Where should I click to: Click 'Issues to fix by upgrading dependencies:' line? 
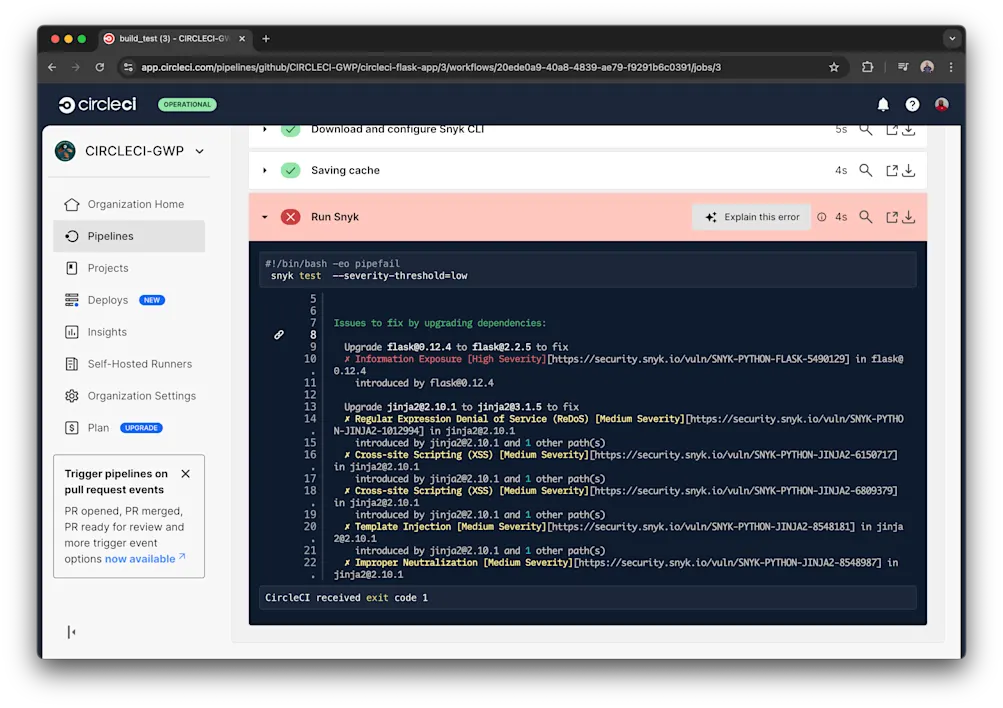click(x=439, y=323)
